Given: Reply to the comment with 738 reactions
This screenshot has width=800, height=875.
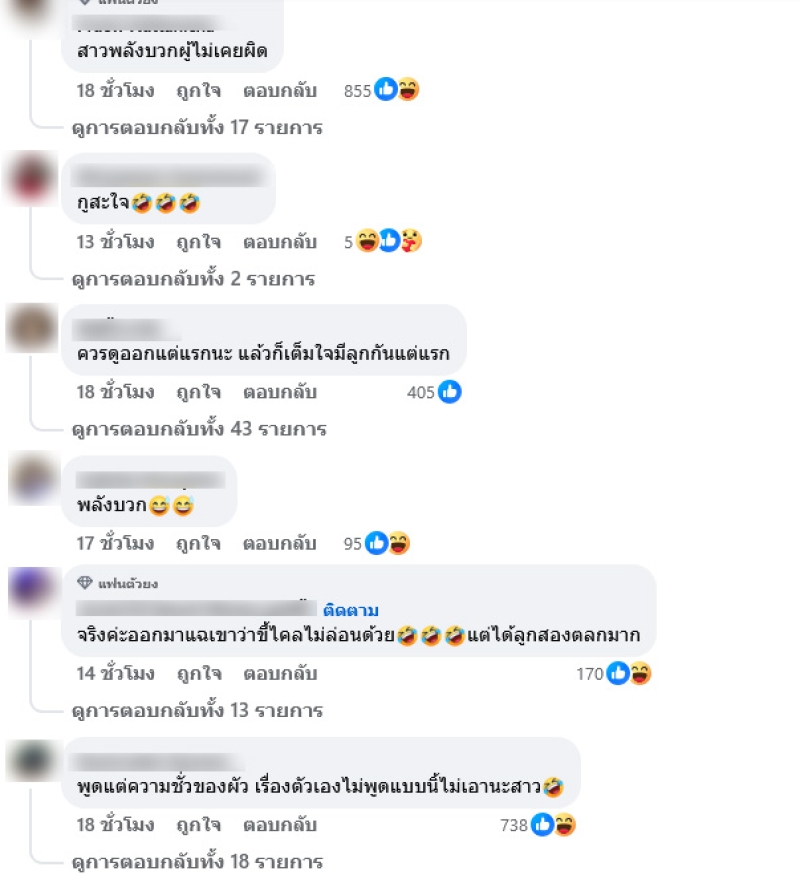Looking at the screenshot, I should (279, 825).
